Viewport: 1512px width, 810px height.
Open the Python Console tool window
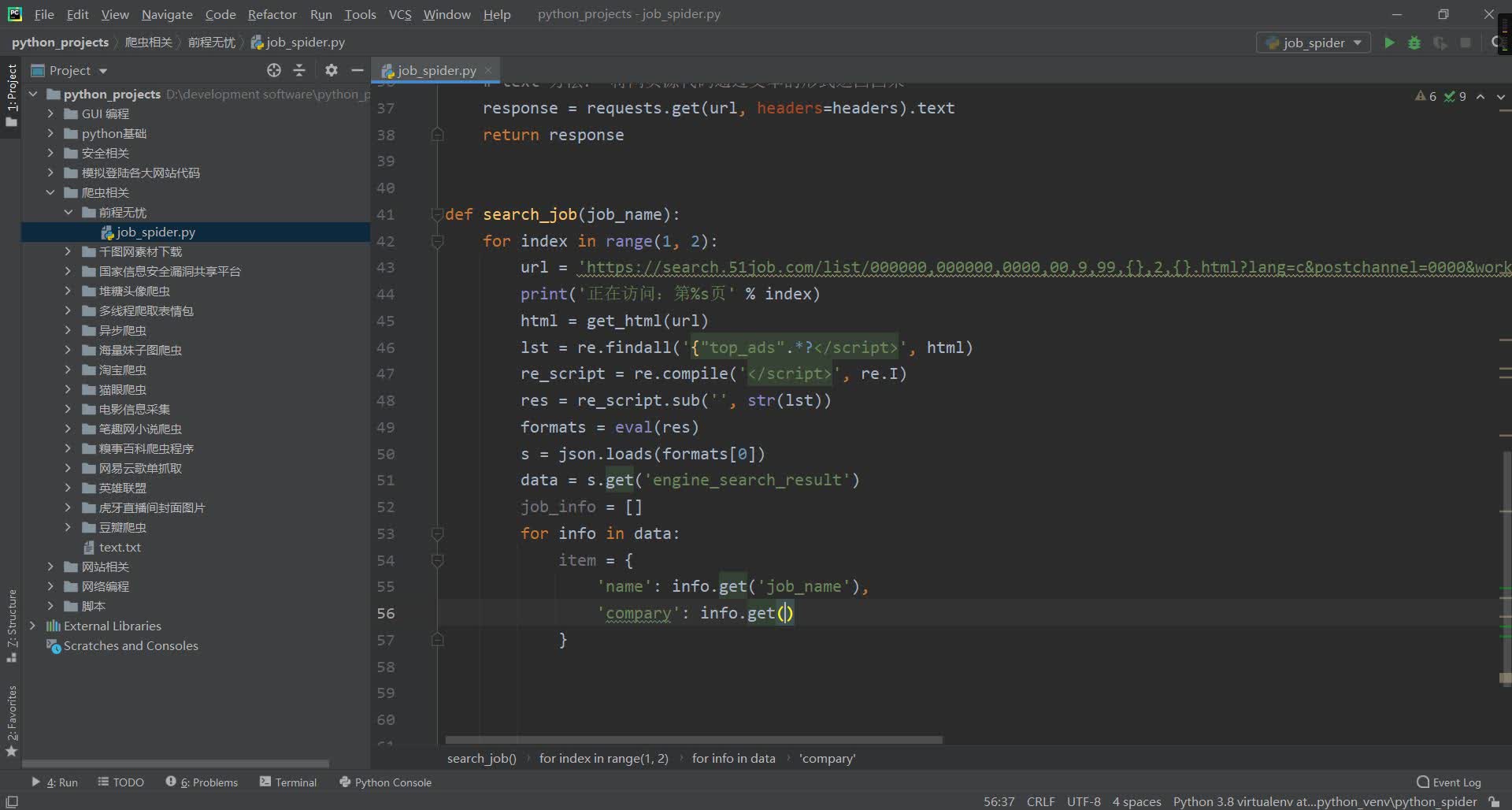(x=385, y=782)
